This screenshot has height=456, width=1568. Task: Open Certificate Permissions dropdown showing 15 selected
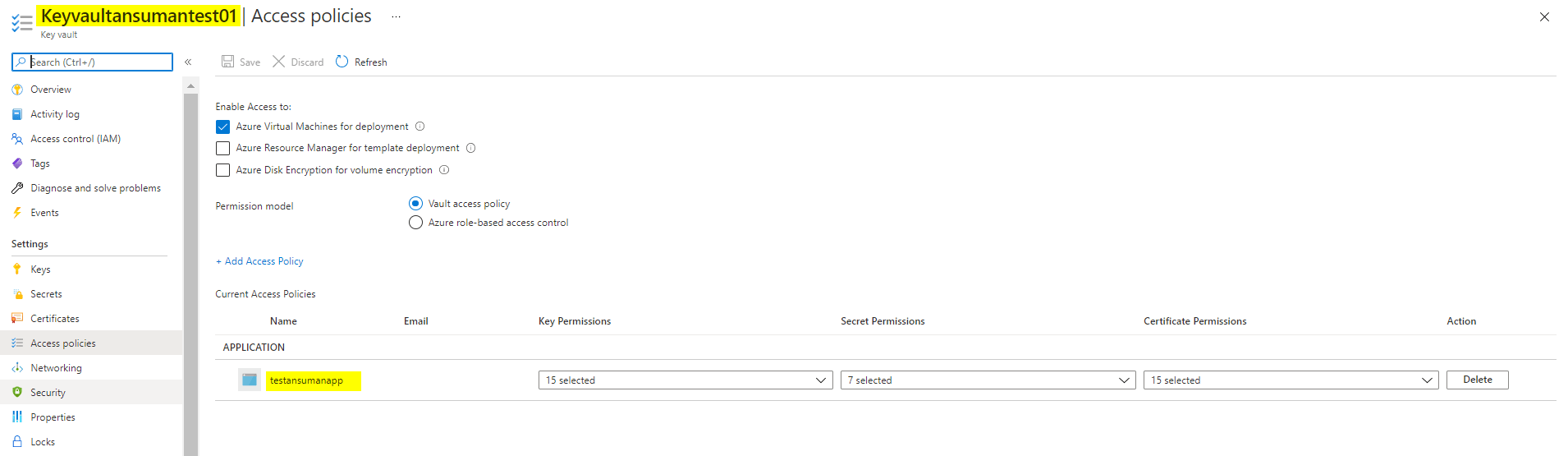point(1291,380)
